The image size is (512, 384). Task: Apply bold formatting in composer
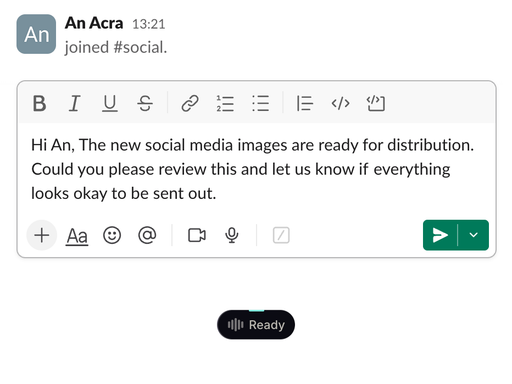click(x=39, y=103)
